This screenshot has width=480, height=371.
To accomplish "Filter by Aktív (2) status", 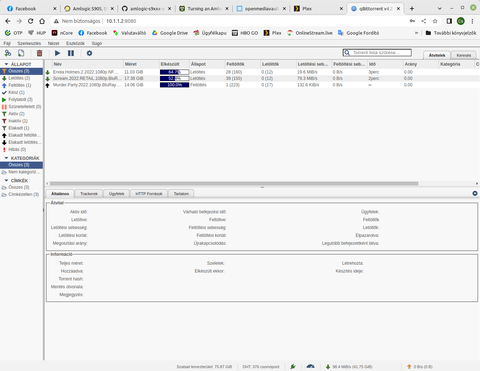I will 21,114.
